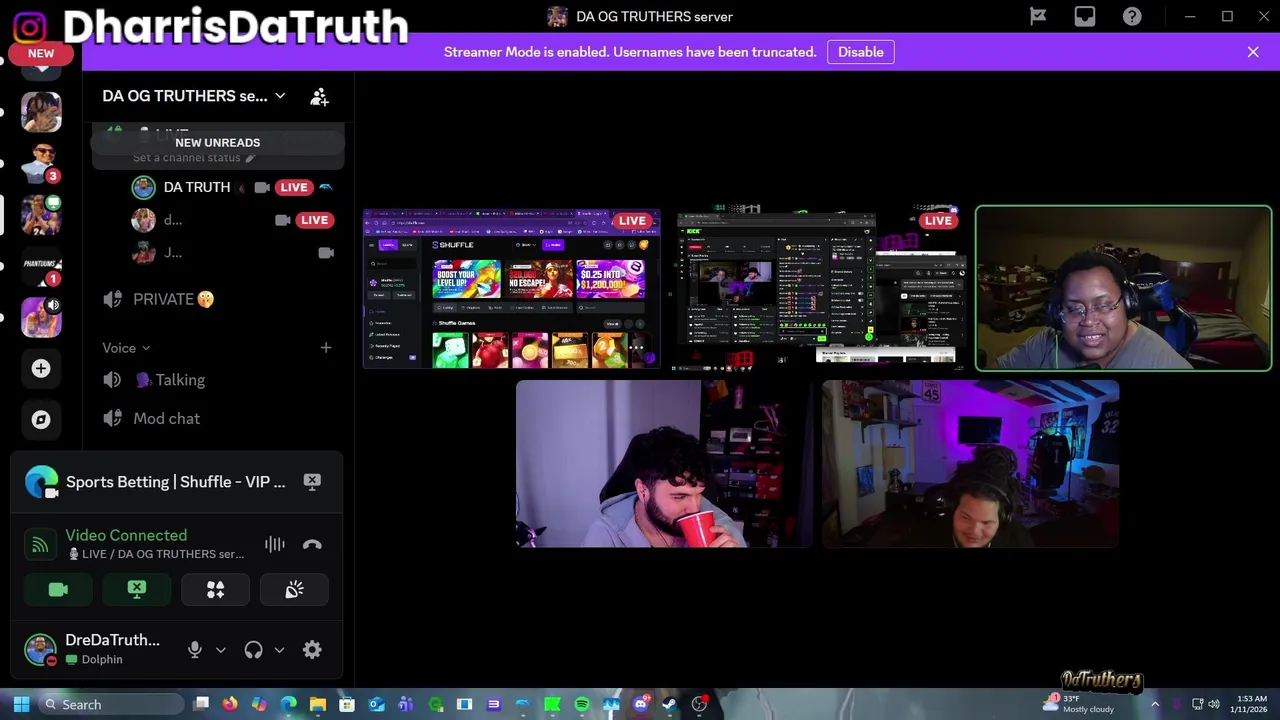Focus webcam tile with red cup
Image resolution: width=1280 pixels, height=720 pixels.
[x=664, y=464]
